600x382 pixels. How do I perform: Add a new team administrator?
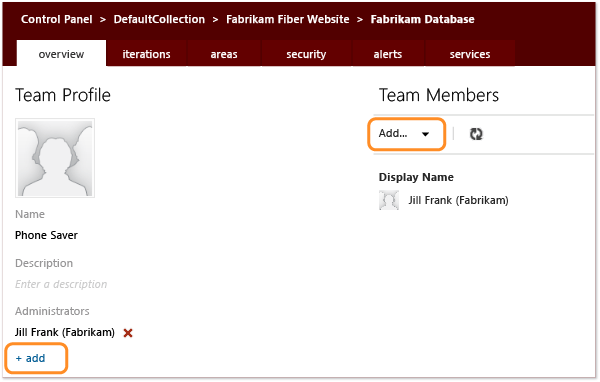coord(31,358)
